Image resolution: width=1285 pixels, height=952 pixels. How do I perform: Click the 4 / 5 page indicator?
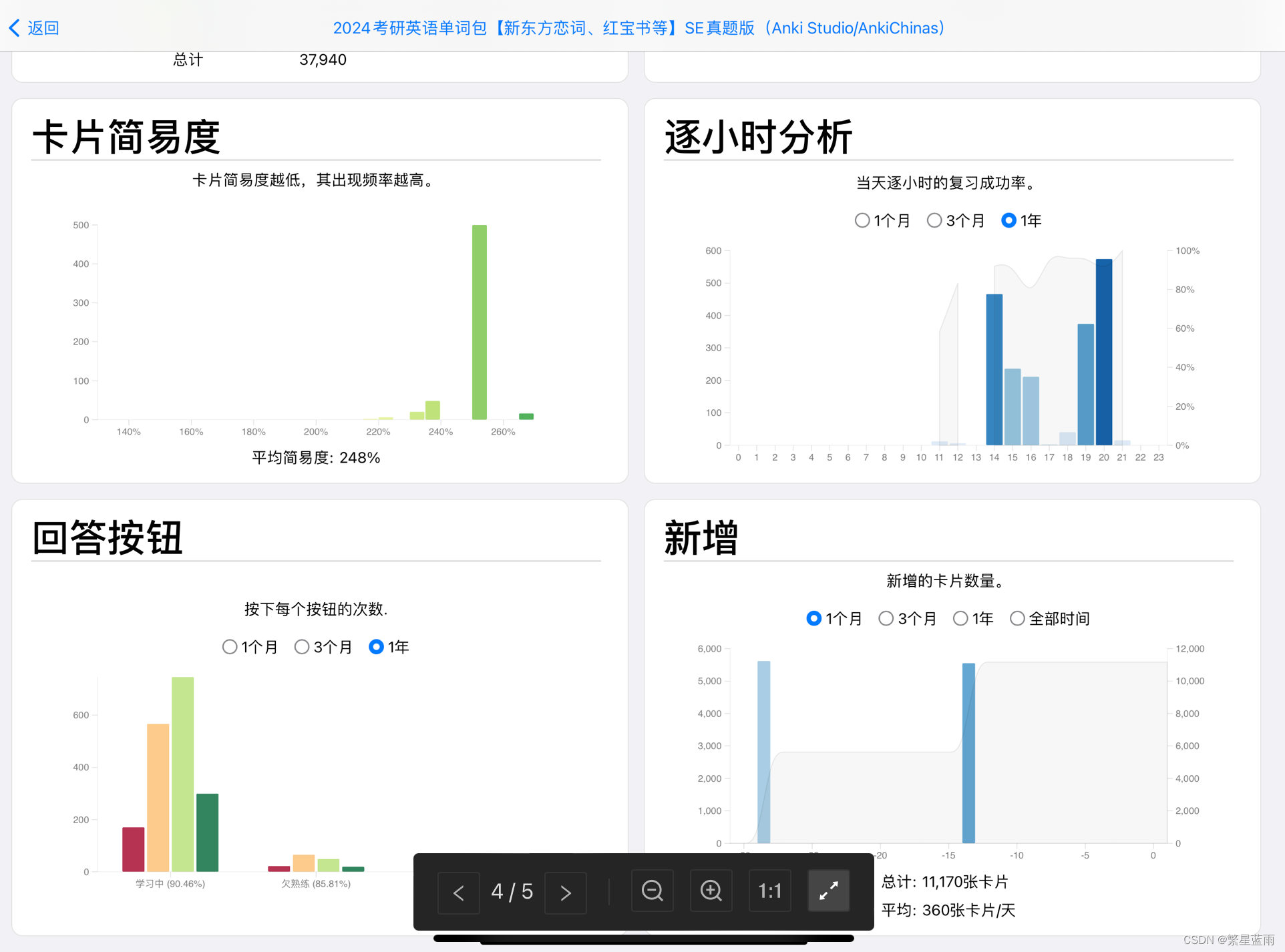pos(512,892)
